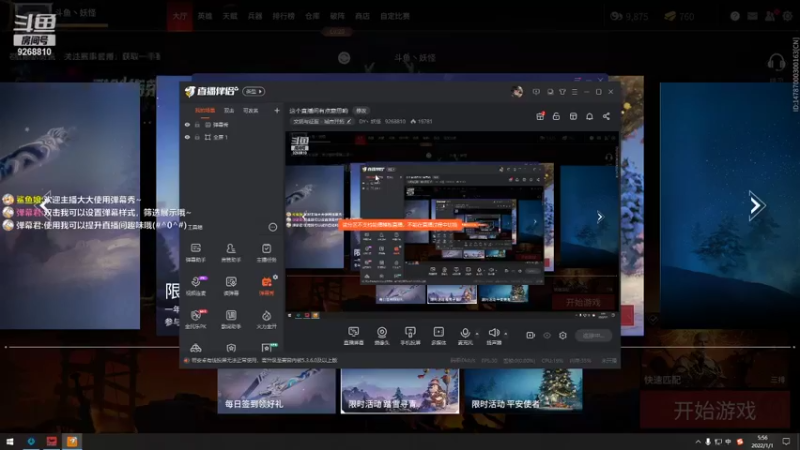Mute the 扬声器 speaker in the bottom bar
The image size is (800, 450).
pyautogui.click(x=493, y=336)
